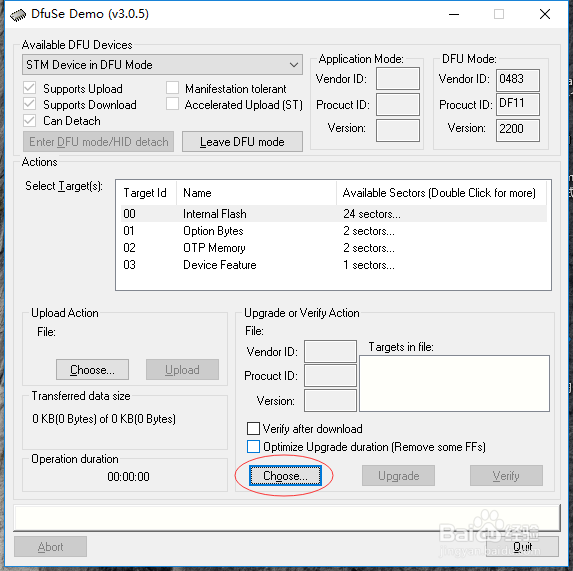Screen dimensions: 573x571
Task: Open the Available DFU Devices dropdown
Action: click(x=162, y=65)
